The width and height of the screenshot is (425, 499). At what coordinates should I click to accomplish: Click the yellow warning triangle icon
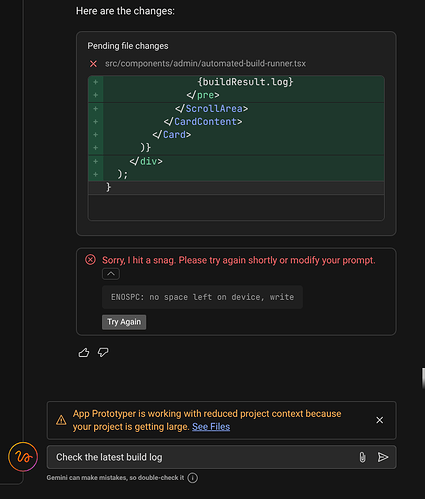(x=61, y=420)
